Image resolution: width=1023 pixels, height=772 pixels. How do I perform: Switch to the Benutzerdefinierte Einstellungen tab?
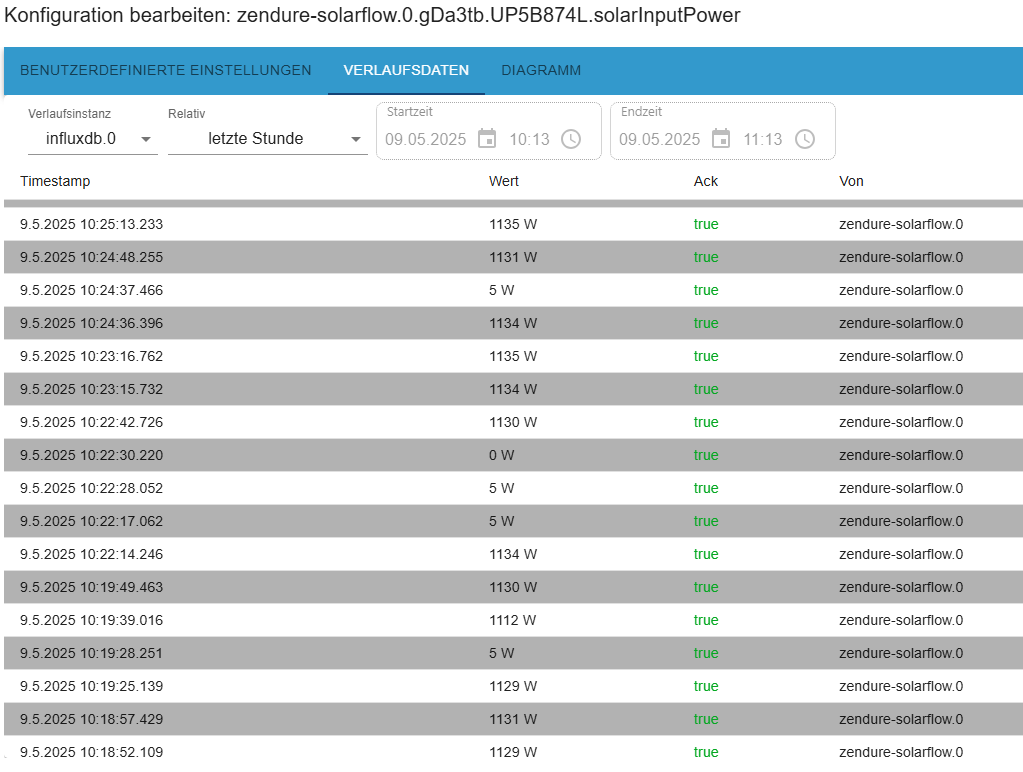pos(166,70)
